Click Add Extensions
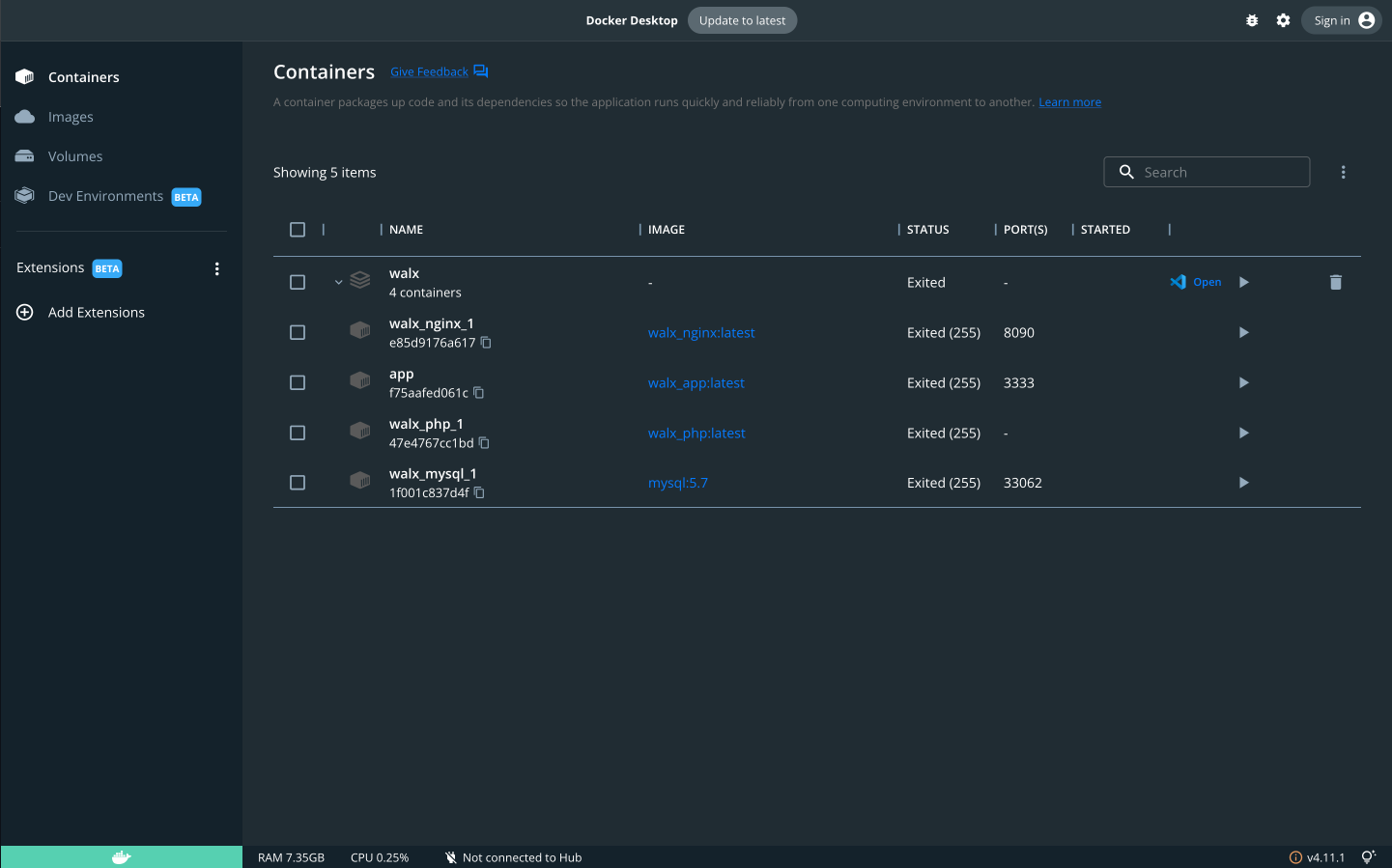1392x868 pixels. 96,312
